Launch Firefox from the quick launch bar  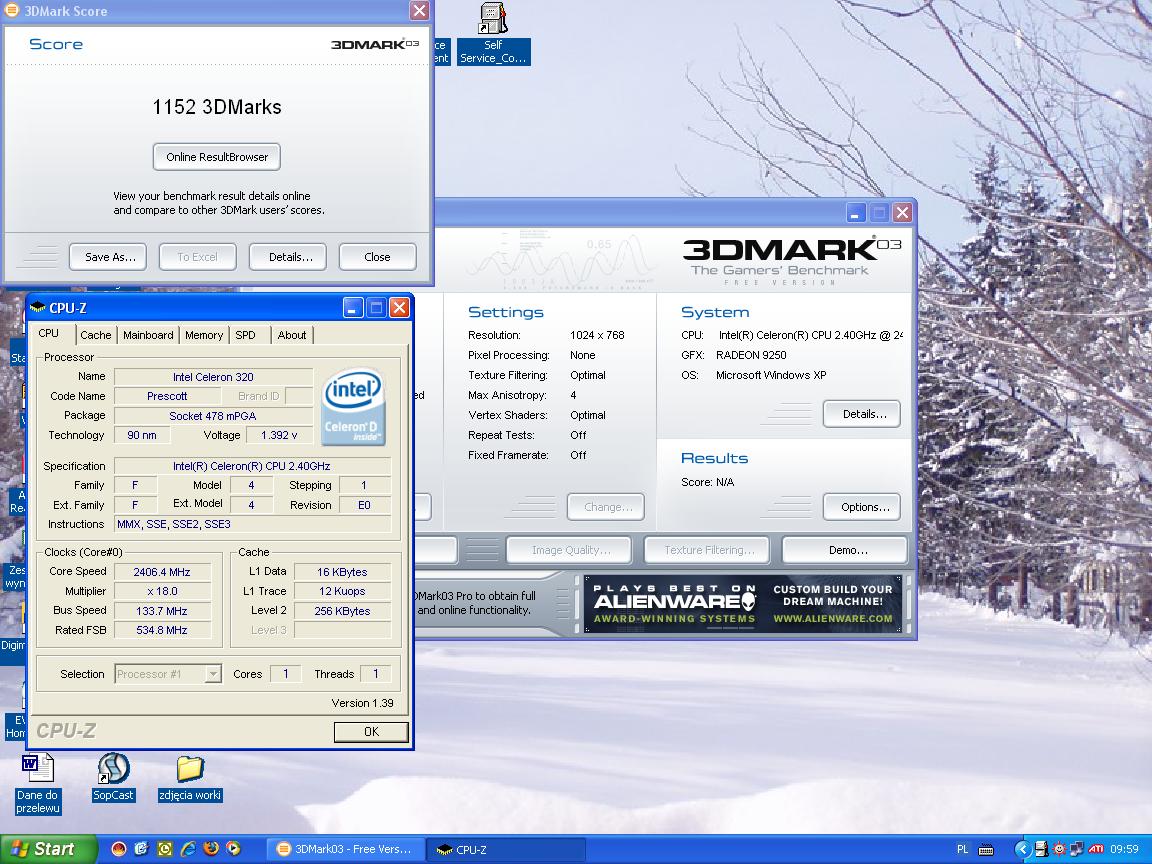[211, 849]
